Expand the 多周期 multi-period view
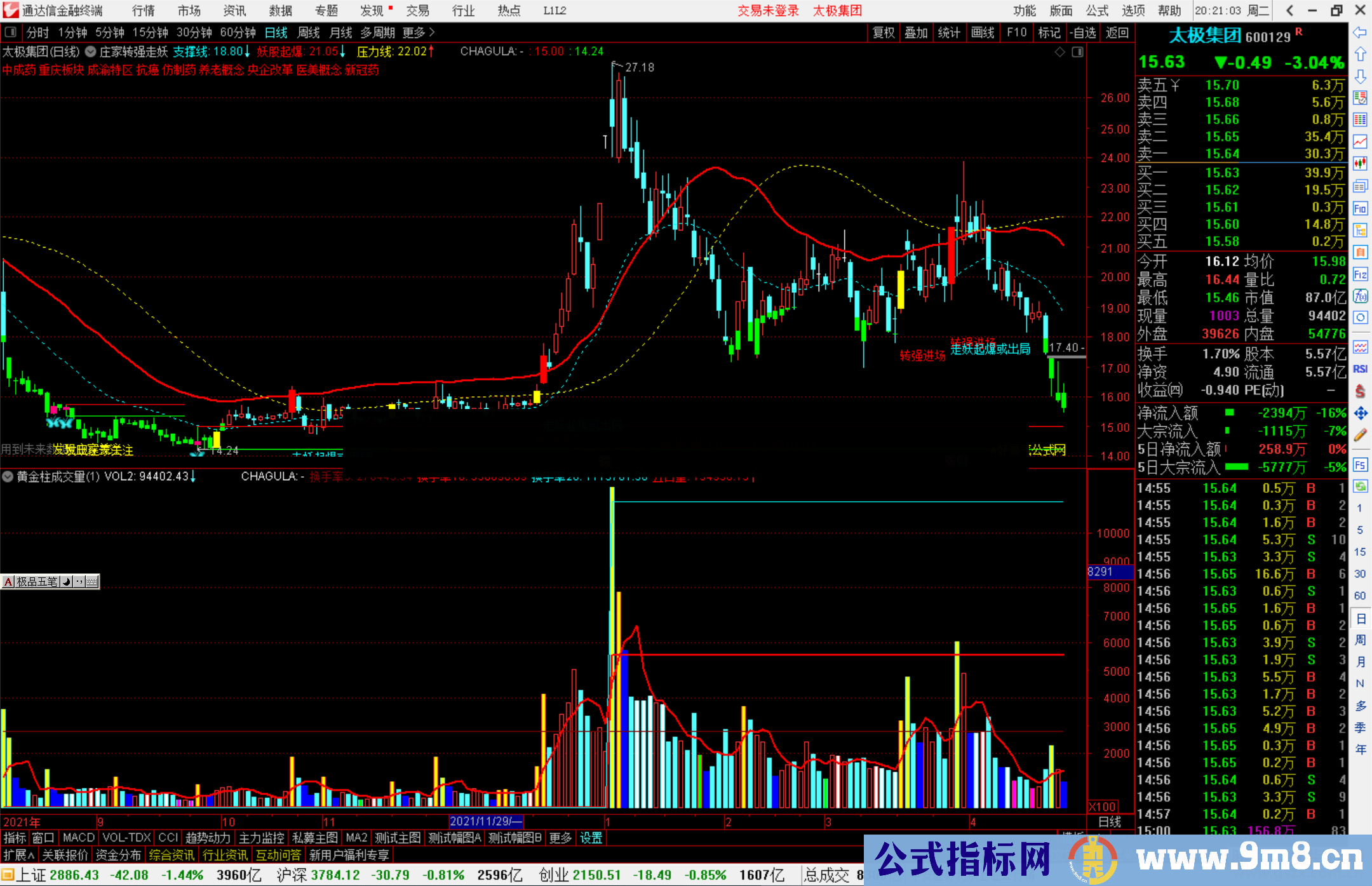1372x886 pixels. [x=378, y=32]
